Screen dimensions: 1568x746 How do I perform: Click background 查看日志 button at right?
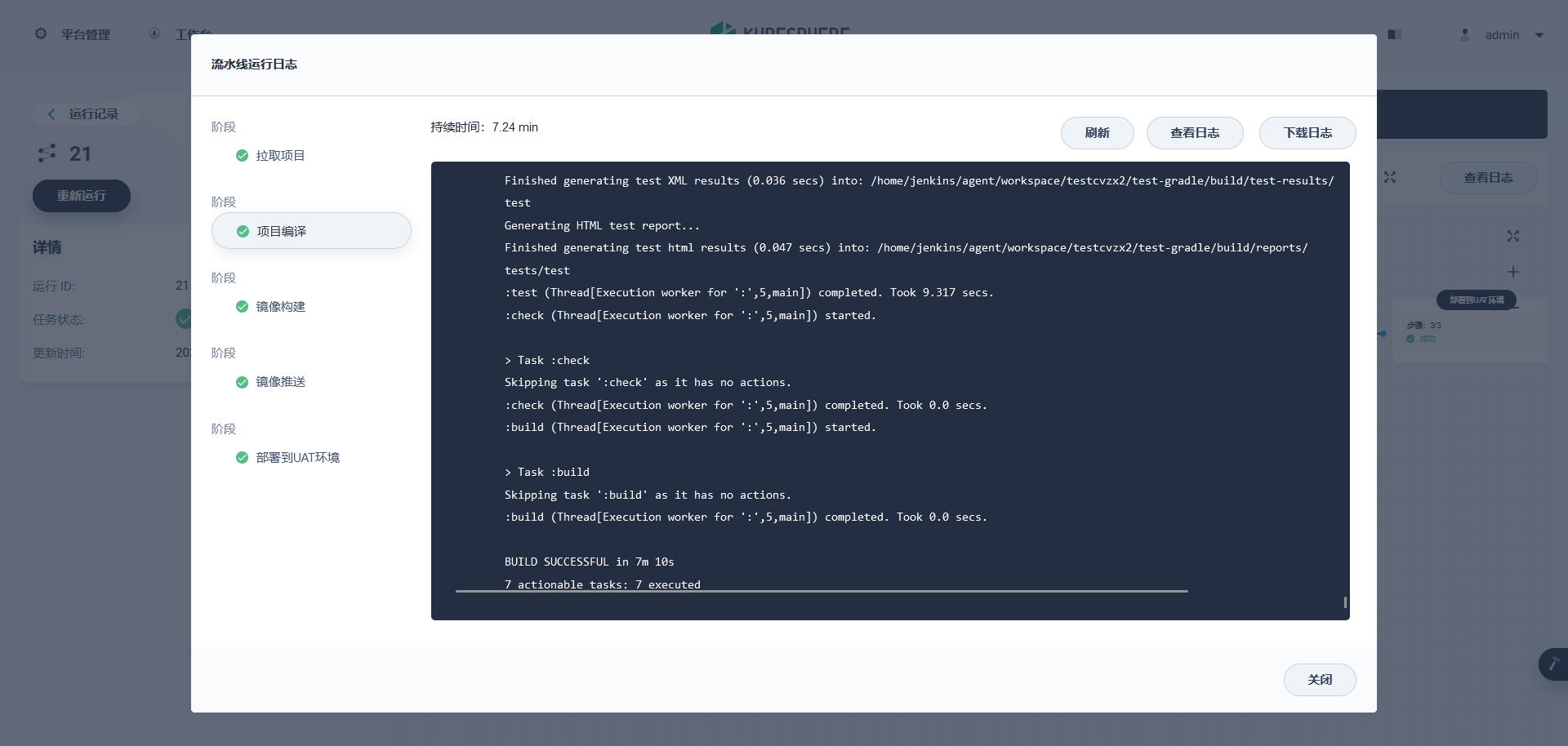click(x=1488, y=178)
